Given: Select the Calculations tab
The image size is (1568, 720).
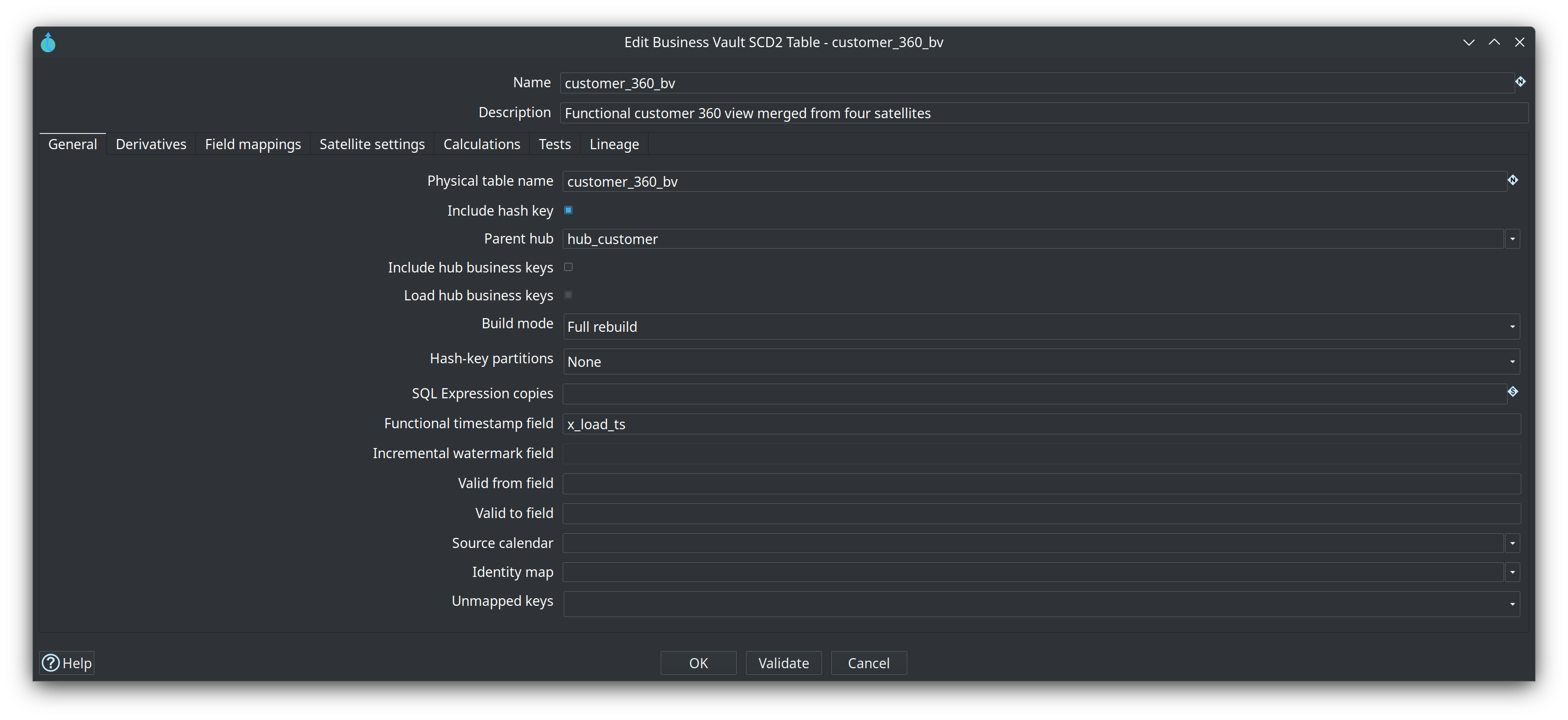Looking at the screenshot, I should click(482, 144).
